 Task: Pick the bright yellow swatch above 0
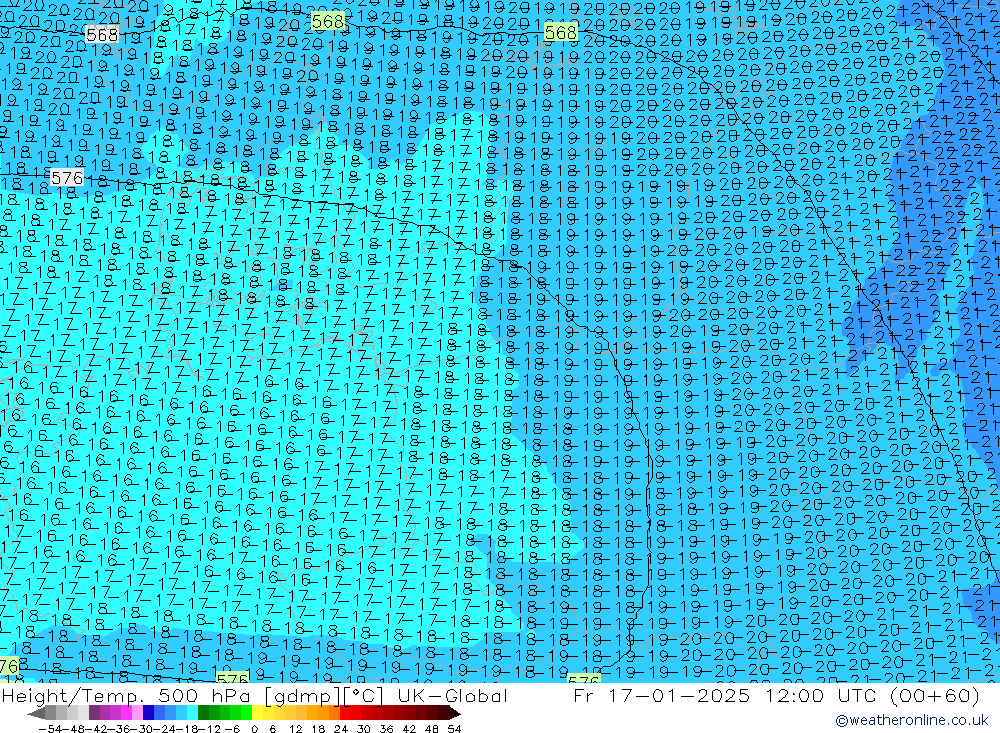pos(257,713)
